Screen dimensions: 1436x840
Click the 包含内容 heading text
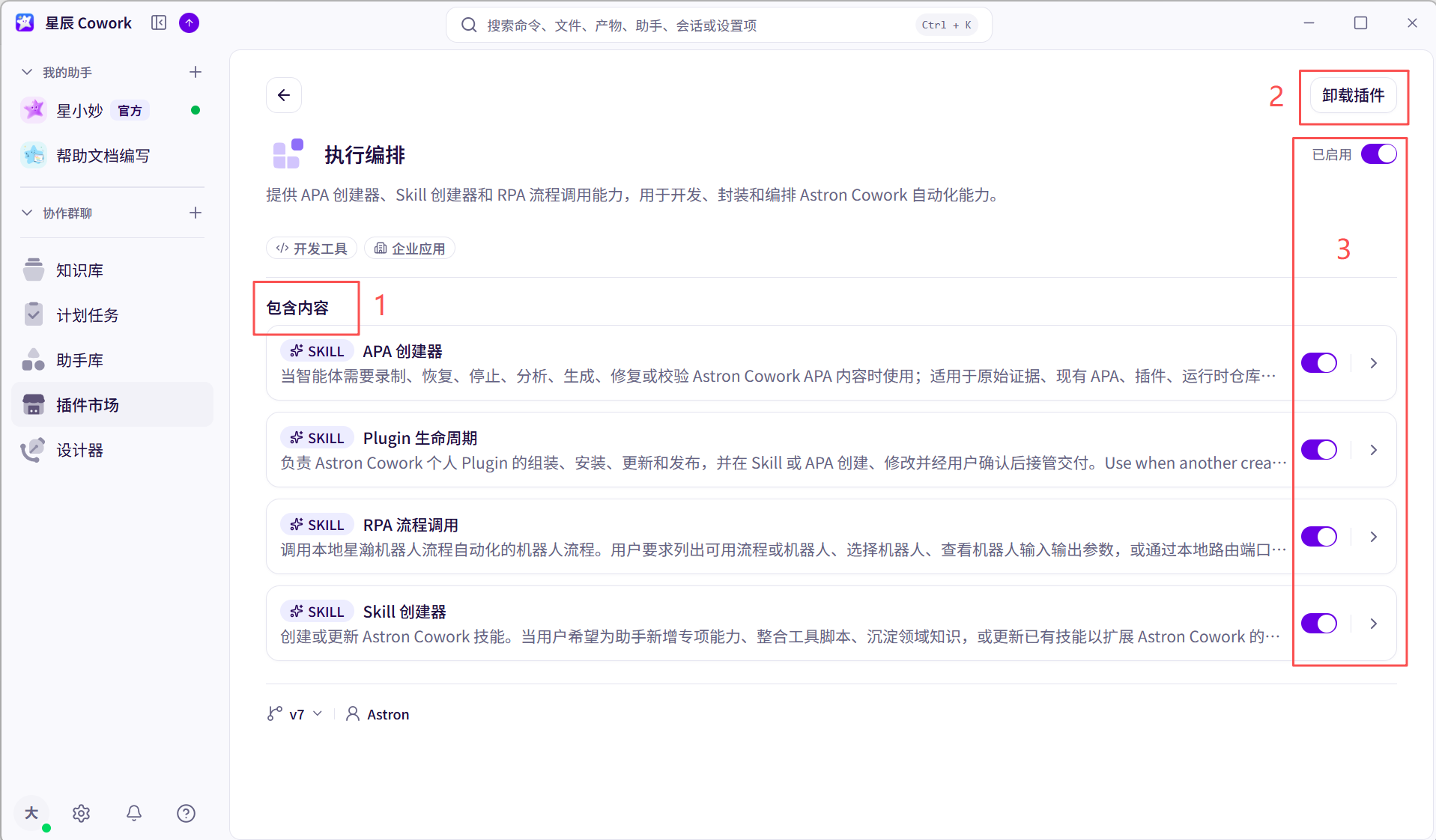click(297, 308)
